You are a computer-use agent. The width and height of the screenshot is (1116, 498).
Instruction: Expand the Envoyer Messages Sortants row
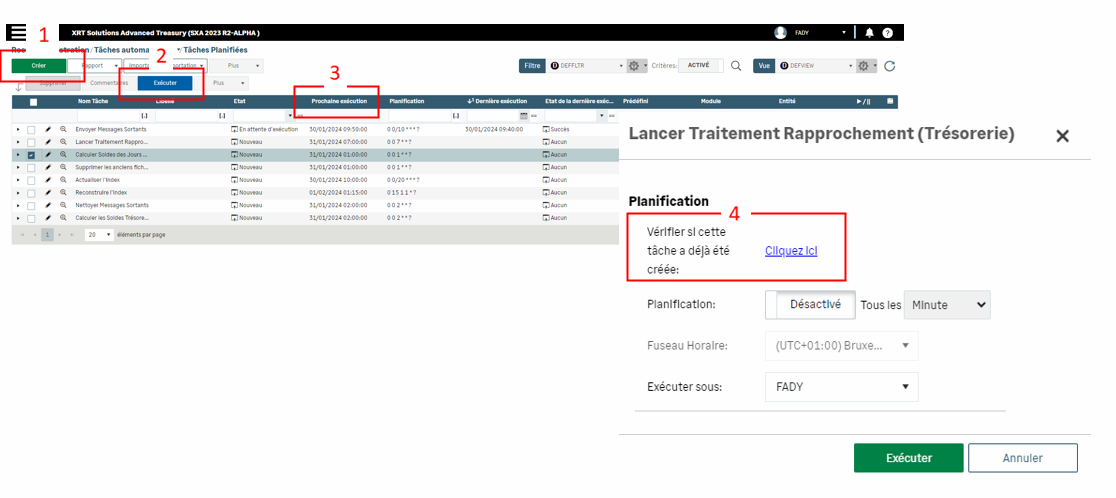point(17,130)
